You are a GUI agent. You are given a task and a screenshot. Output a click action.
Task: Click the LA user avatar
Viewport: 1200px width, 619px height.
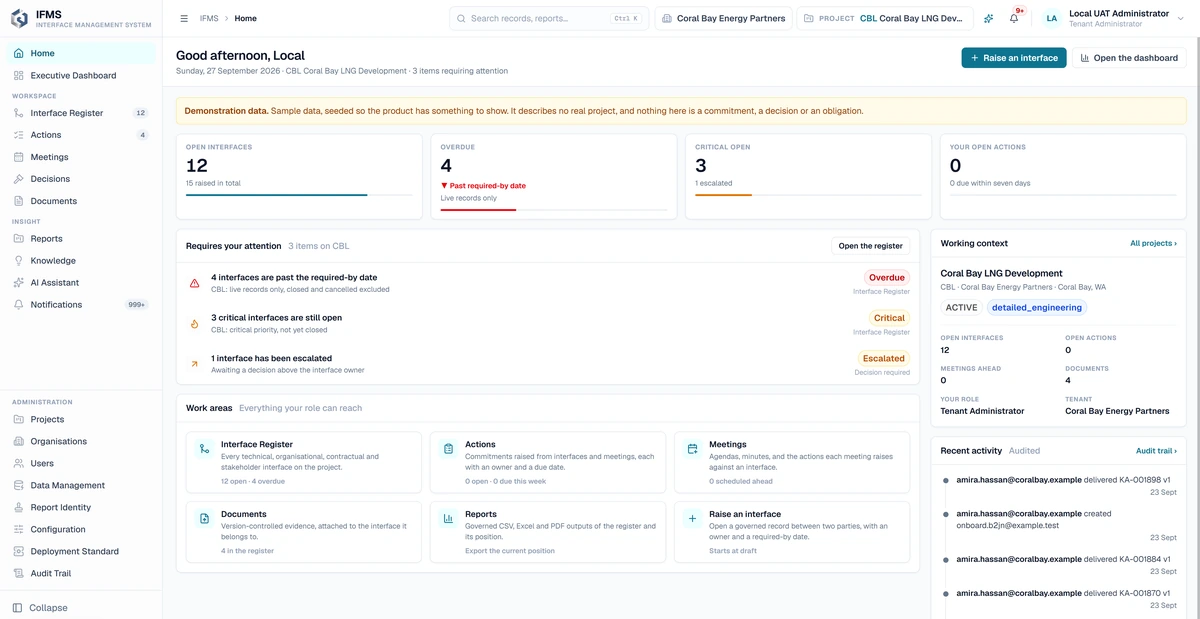click(1052, 18)
